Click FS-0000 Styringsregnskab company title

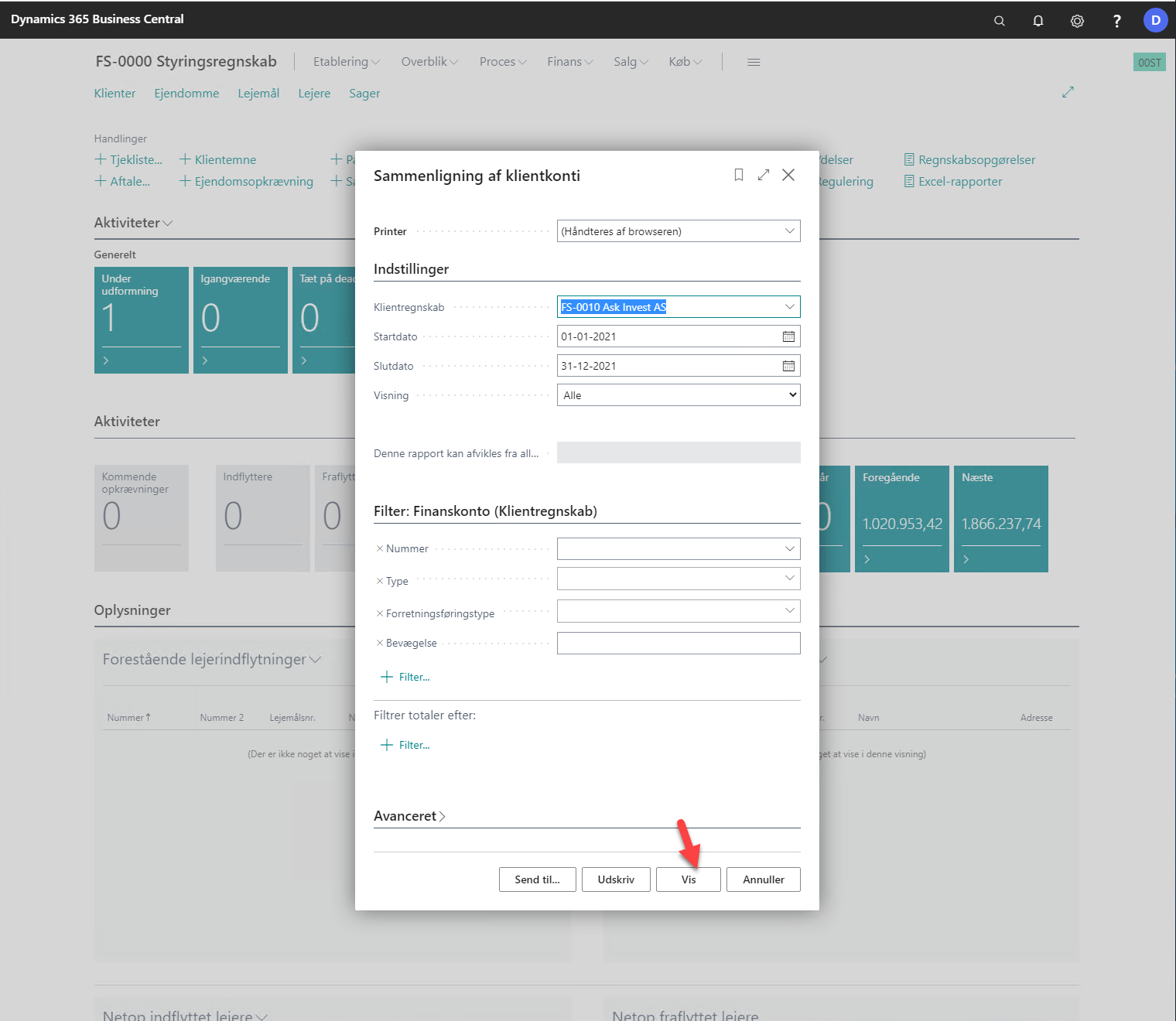[x=186, y=62]
